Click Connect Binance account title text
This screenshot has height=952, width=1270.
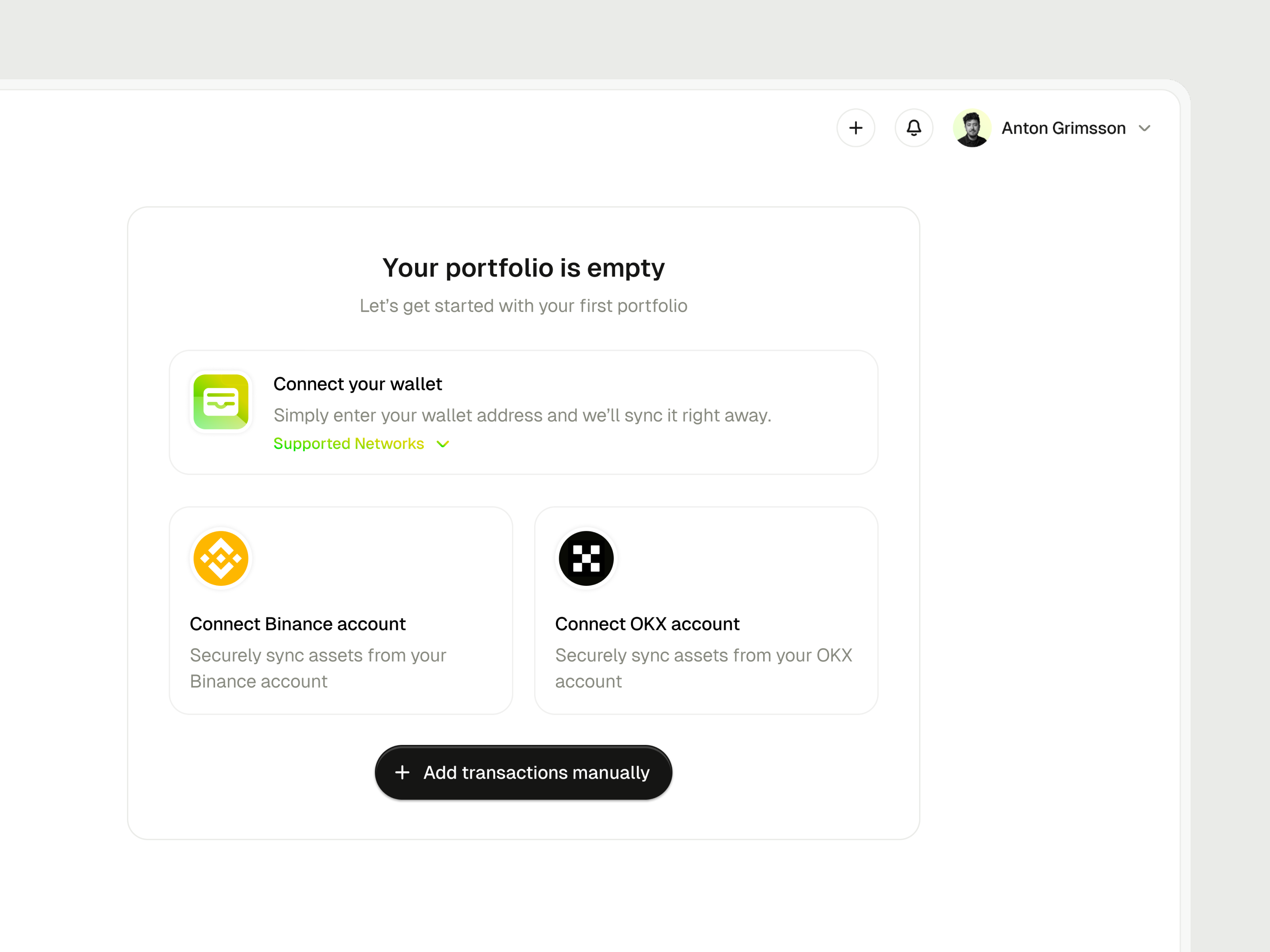[x=297, y=624]
